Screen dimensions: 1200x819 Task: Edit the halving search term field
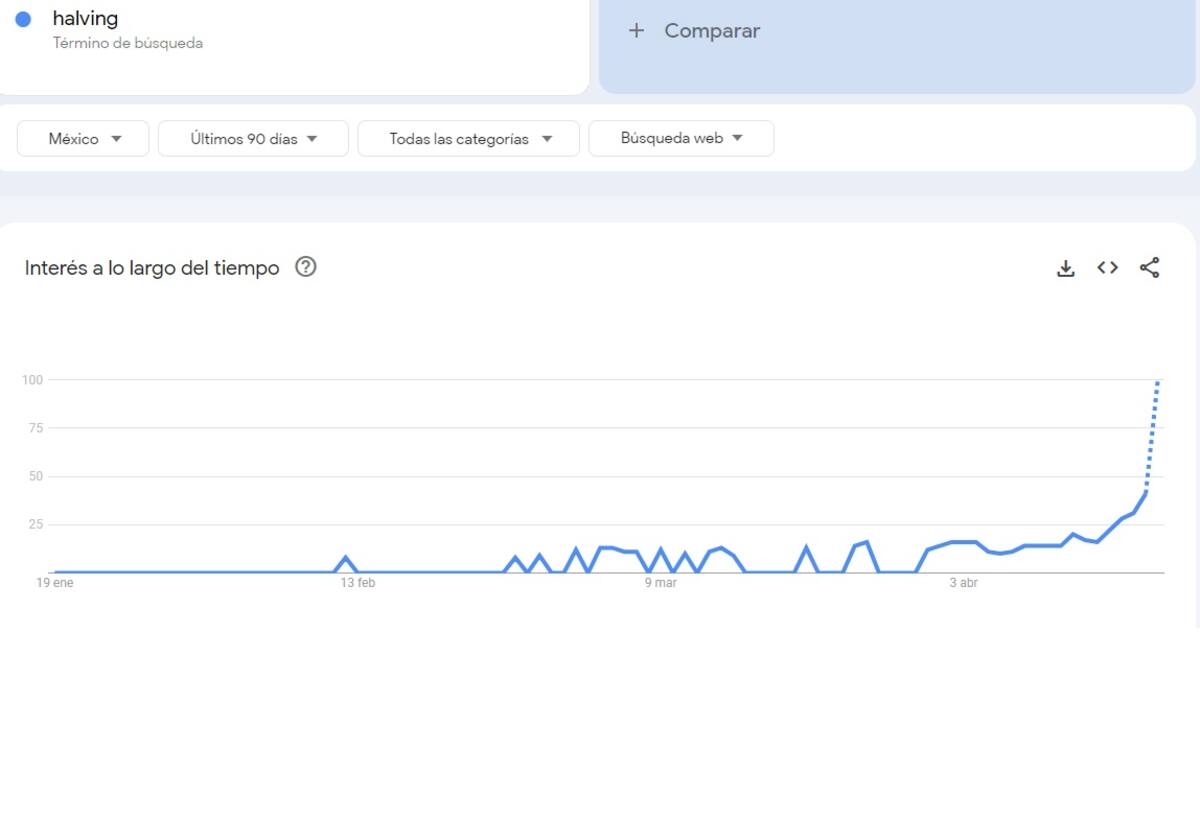[x=86, y=18]
